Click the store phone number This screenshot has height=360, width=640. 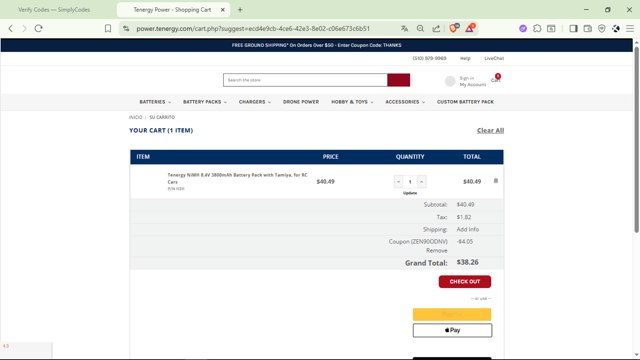pos(429,58)
